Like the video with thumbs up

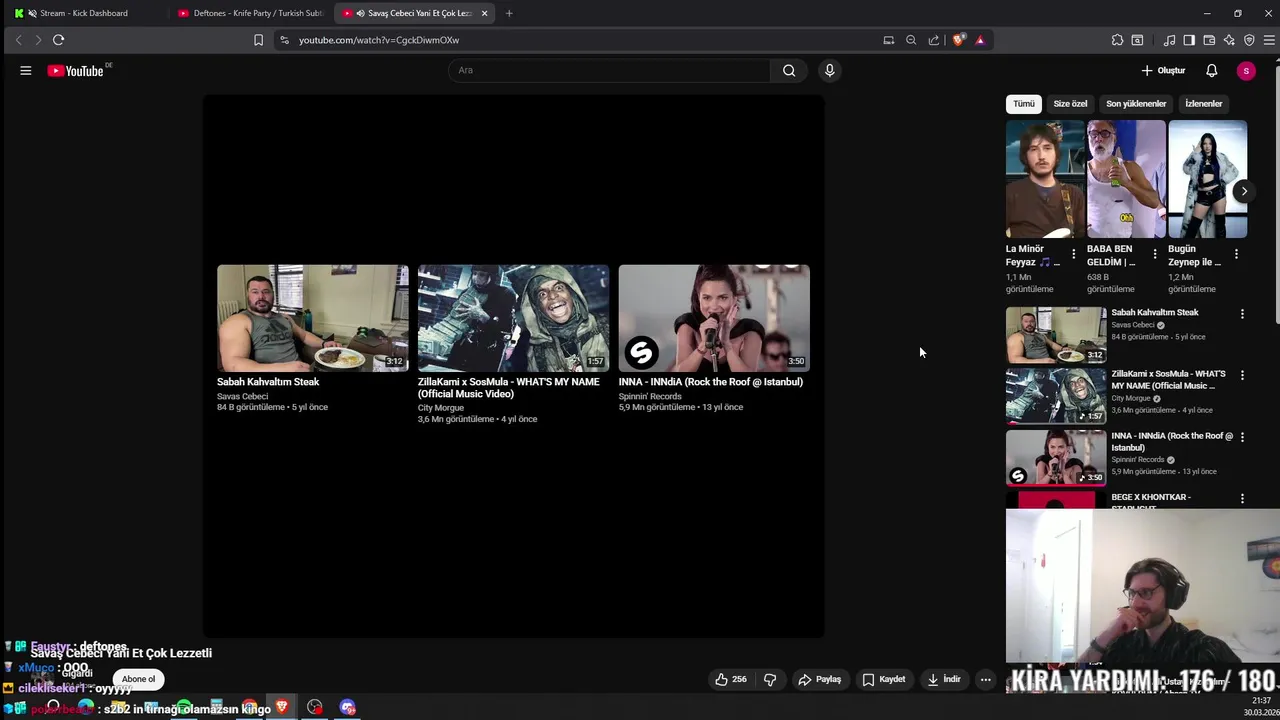pyautogui.click(x=731, y=679)
